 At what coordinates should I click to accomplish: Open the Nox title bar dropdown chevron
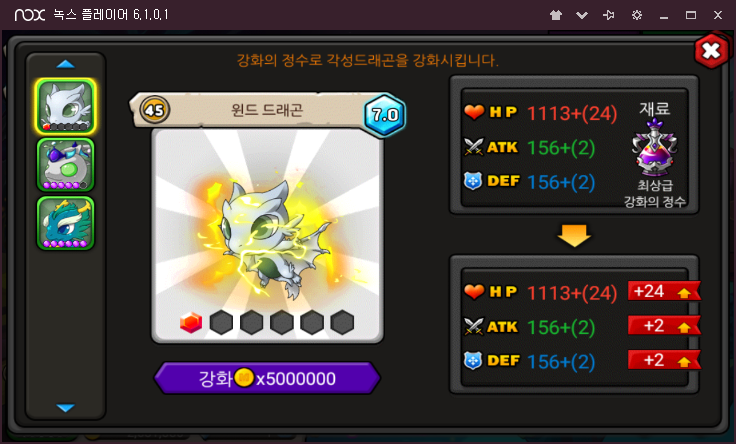pyautogui.click(x=582, y=15)
